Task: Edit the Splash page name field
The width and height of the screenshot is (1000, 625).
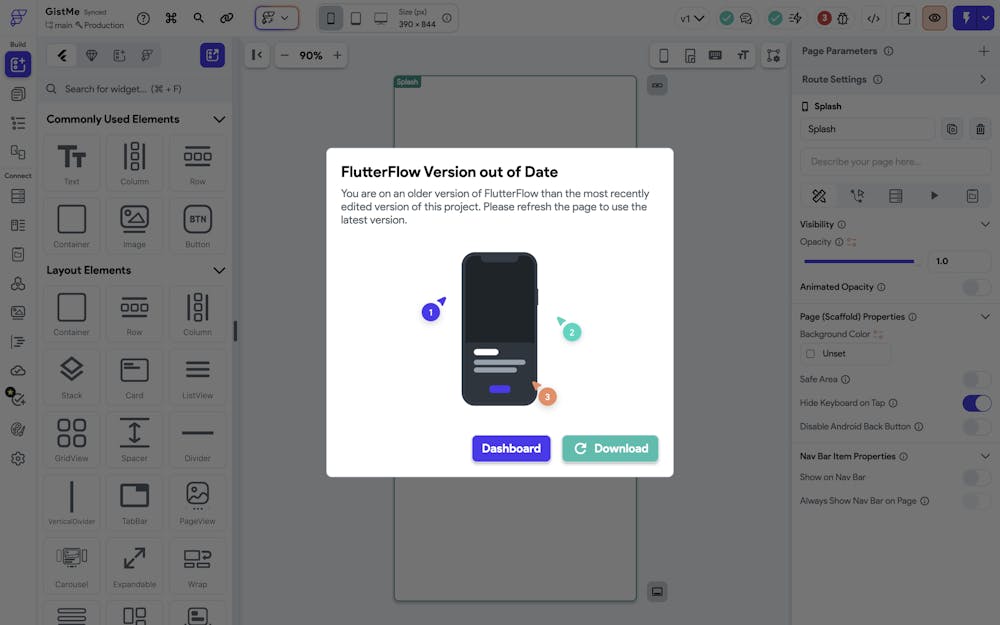Action: (867, 129)
